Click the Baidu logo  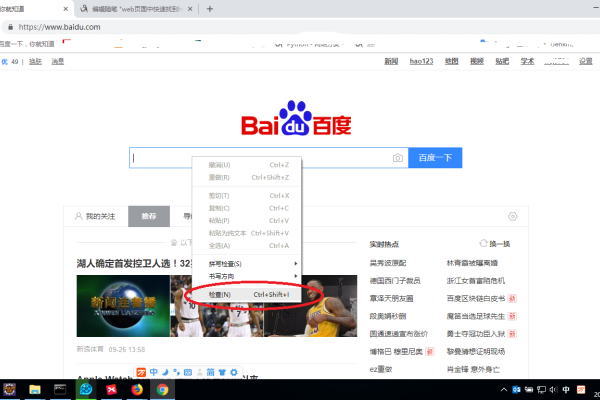[x=296, y=118]
